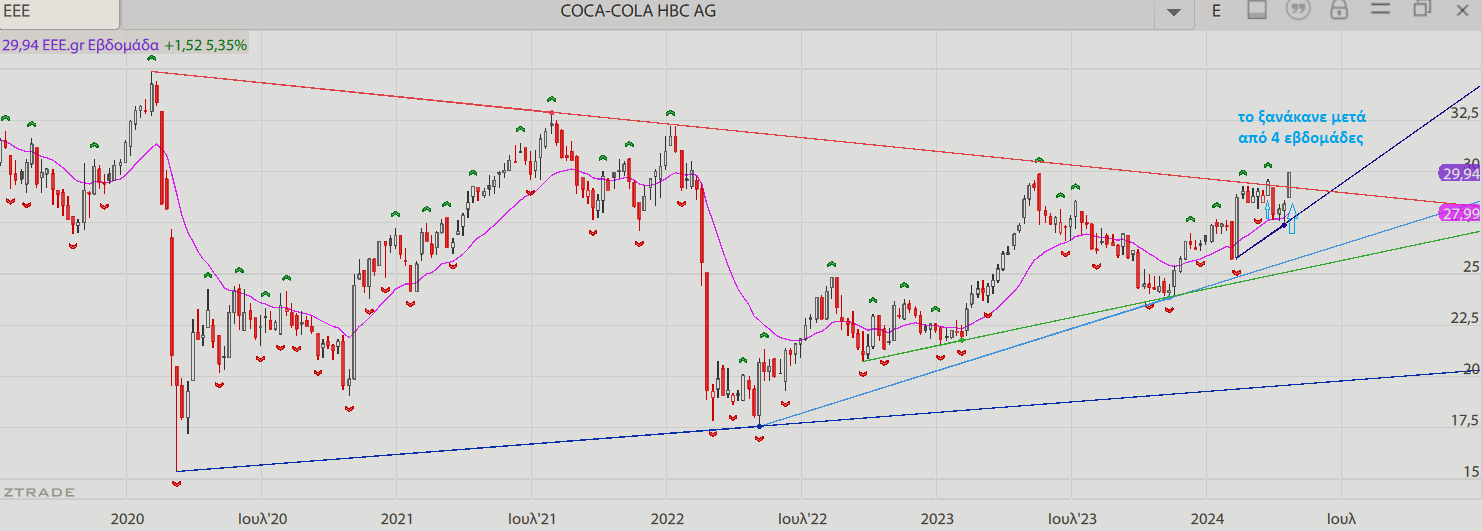Click the 2021 time axis label

pos(396,519)
